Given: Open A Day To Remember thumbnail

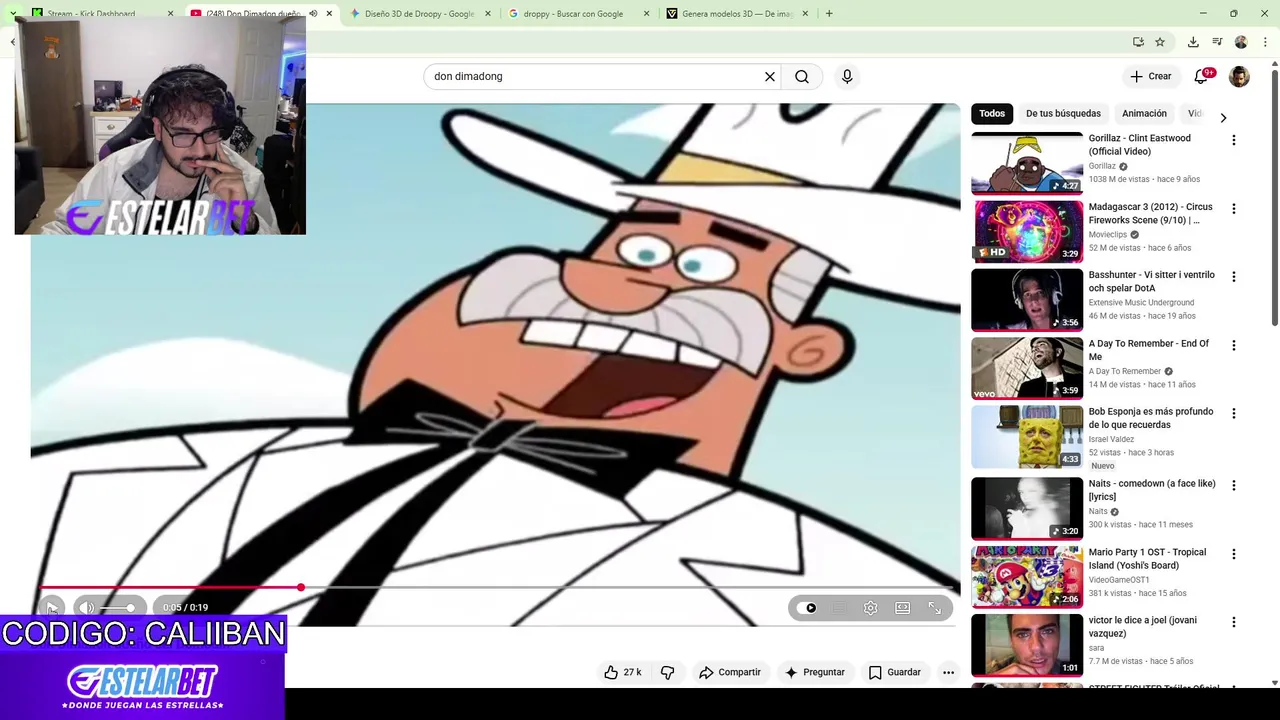Looking at the screenshot, I should (1027, 368).
